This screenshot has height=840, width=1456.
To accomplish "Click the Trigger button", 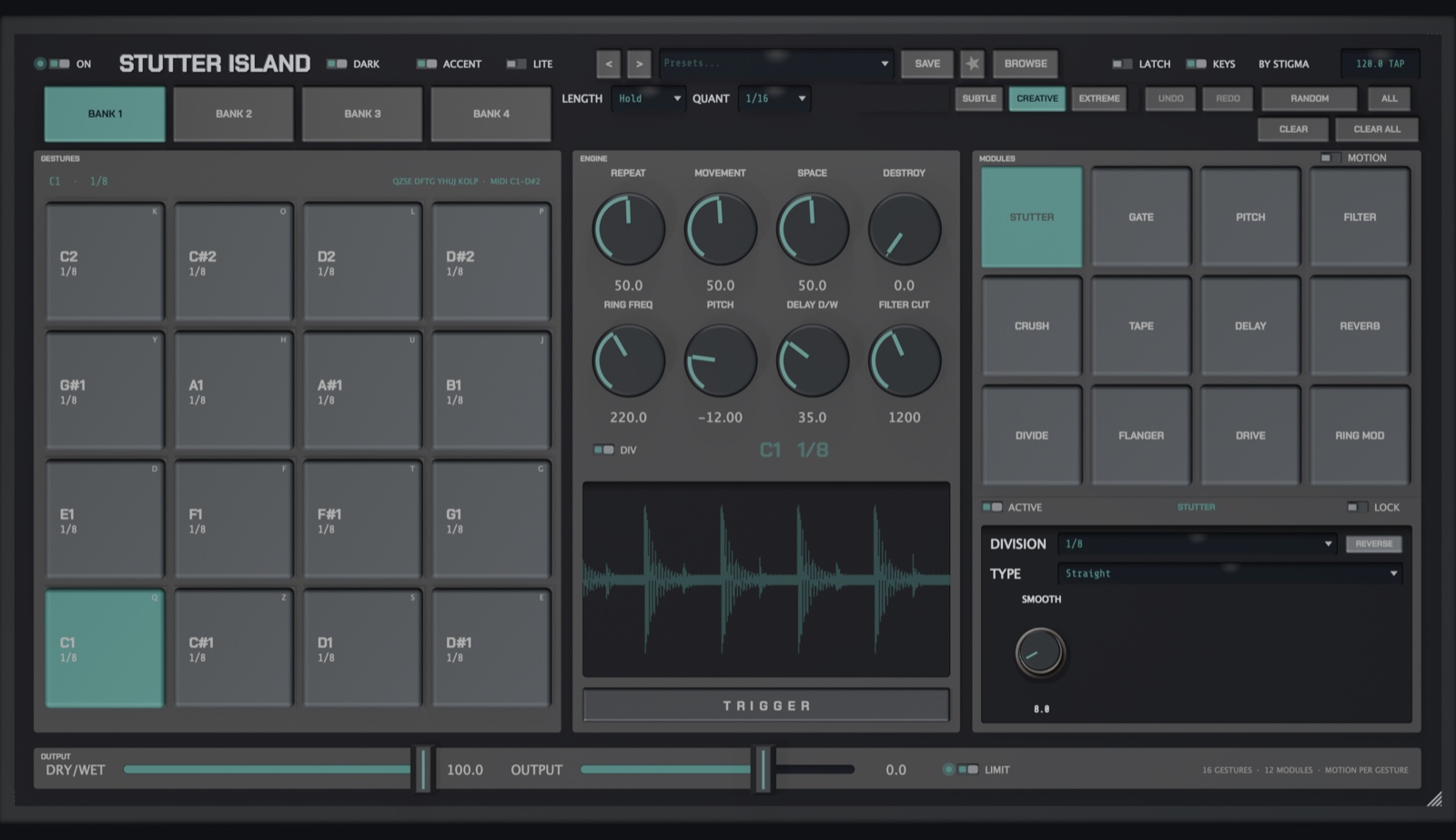I will click(766, 705).
